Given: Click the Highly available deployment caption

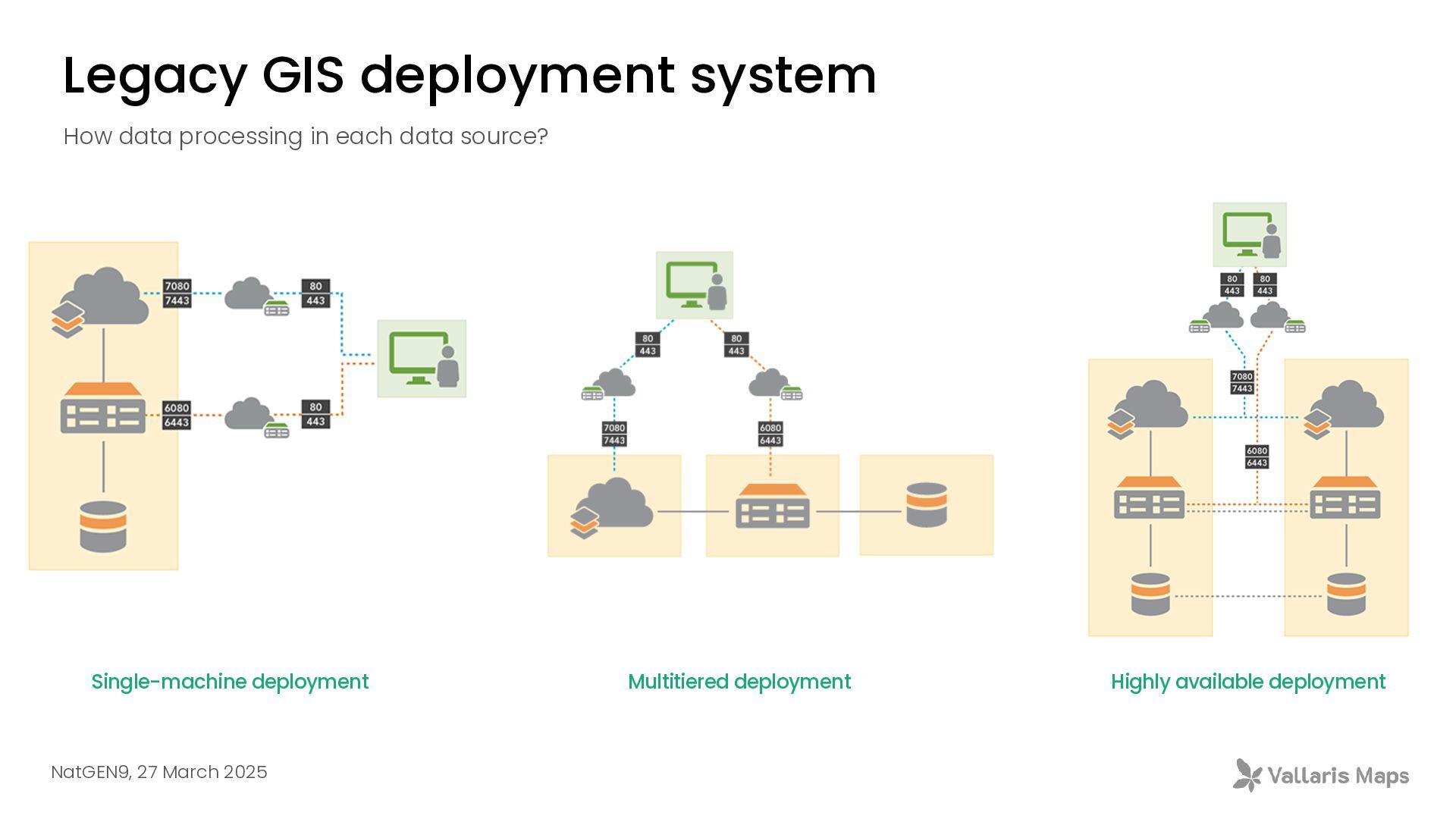Looking at the screenshot, I should (1247, 682).
